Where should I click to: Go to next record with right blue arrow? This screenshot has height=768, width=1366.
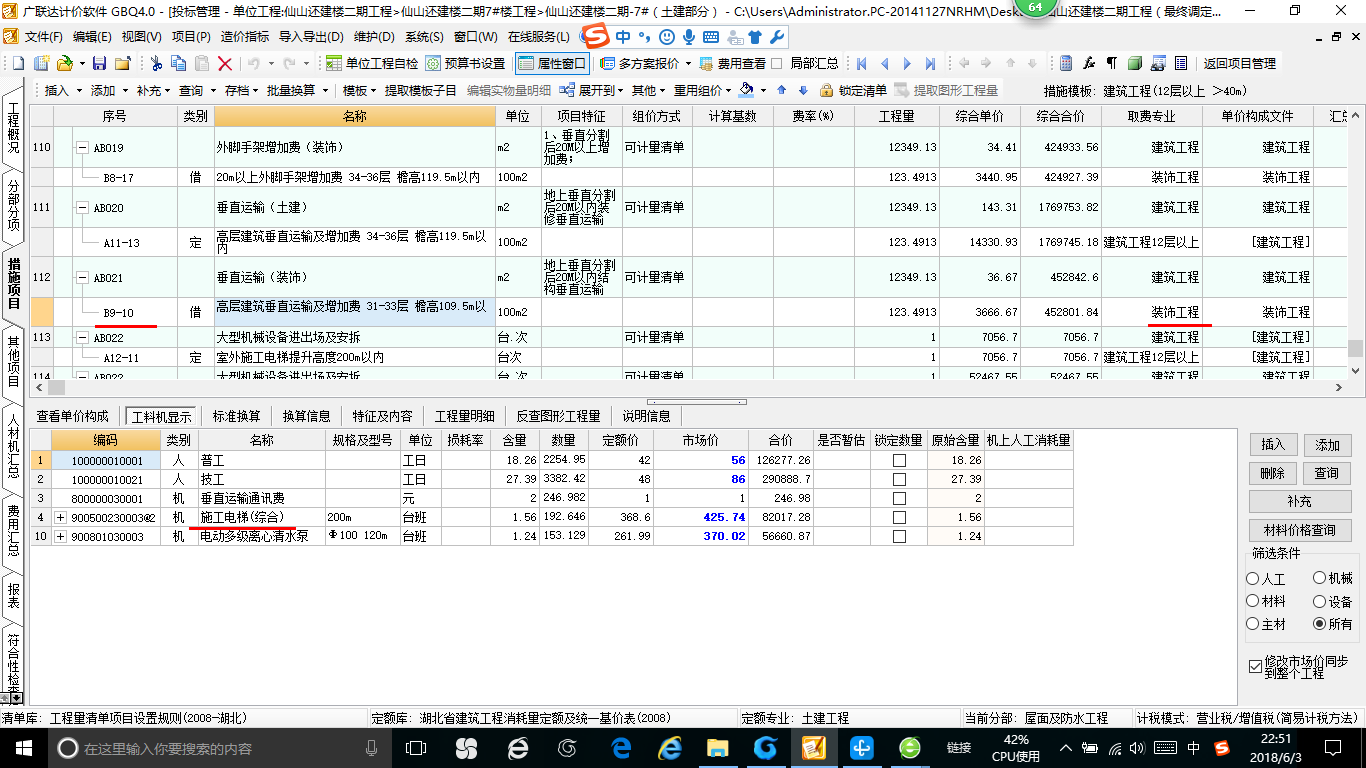point(908,63)
